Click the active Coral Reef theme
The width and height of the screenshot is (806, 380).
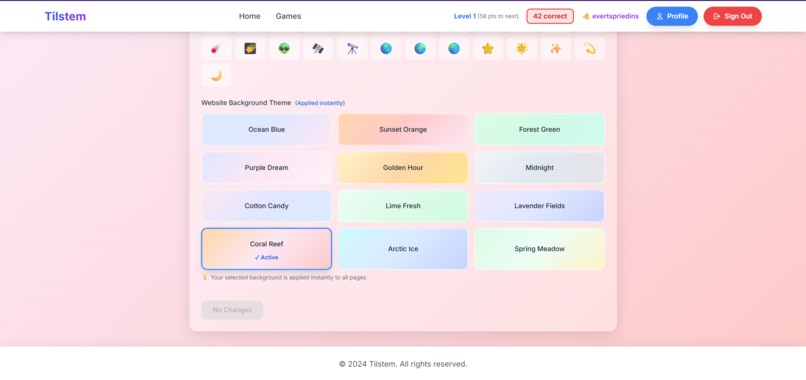pyautogui.click(x=266, y=249)
